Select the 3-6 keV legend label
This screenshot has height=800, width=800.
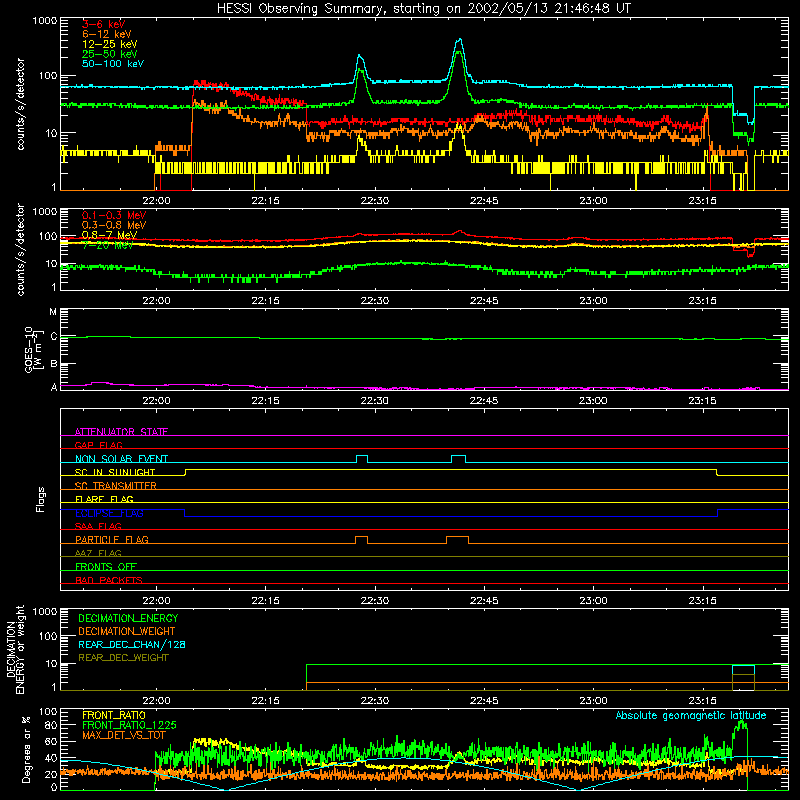click(104, 24)
